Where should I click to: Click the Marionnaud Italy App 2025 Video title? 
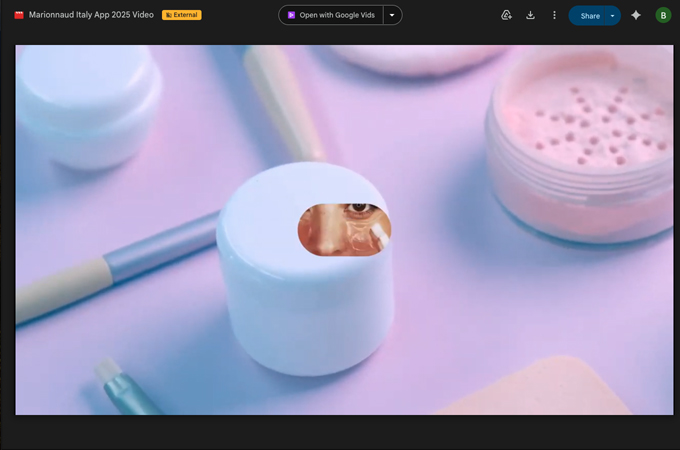pyautogui.click(x=91, y=15)
